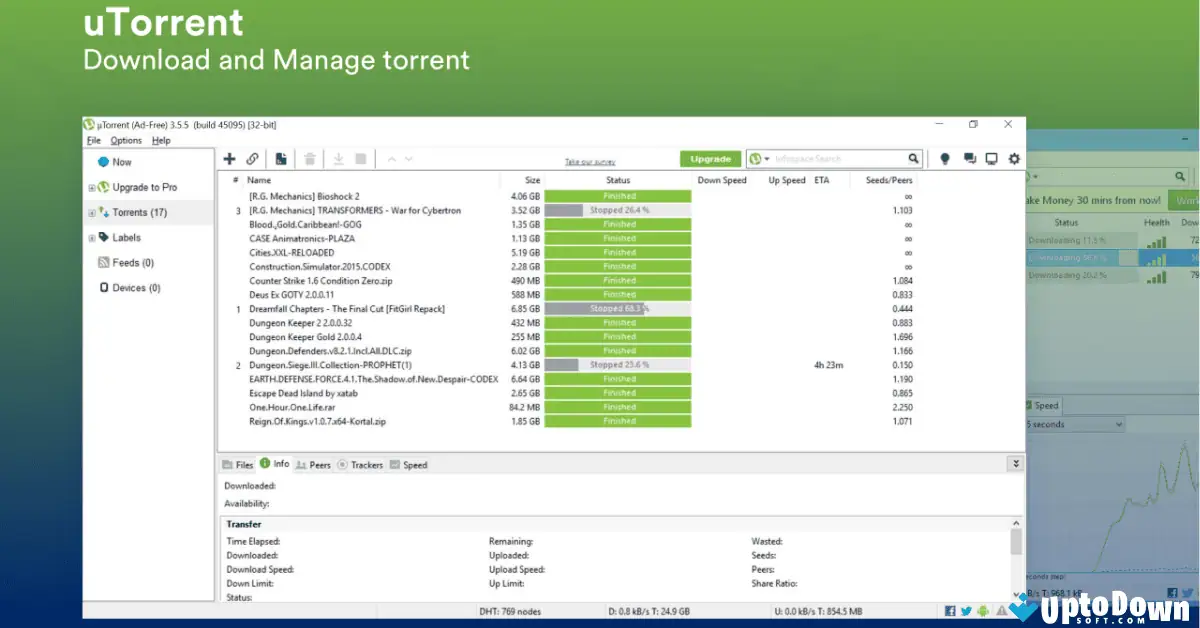Screen dimensions: 1200x628
Task: Click the green Upgrade button
Action: pos(710,158)
